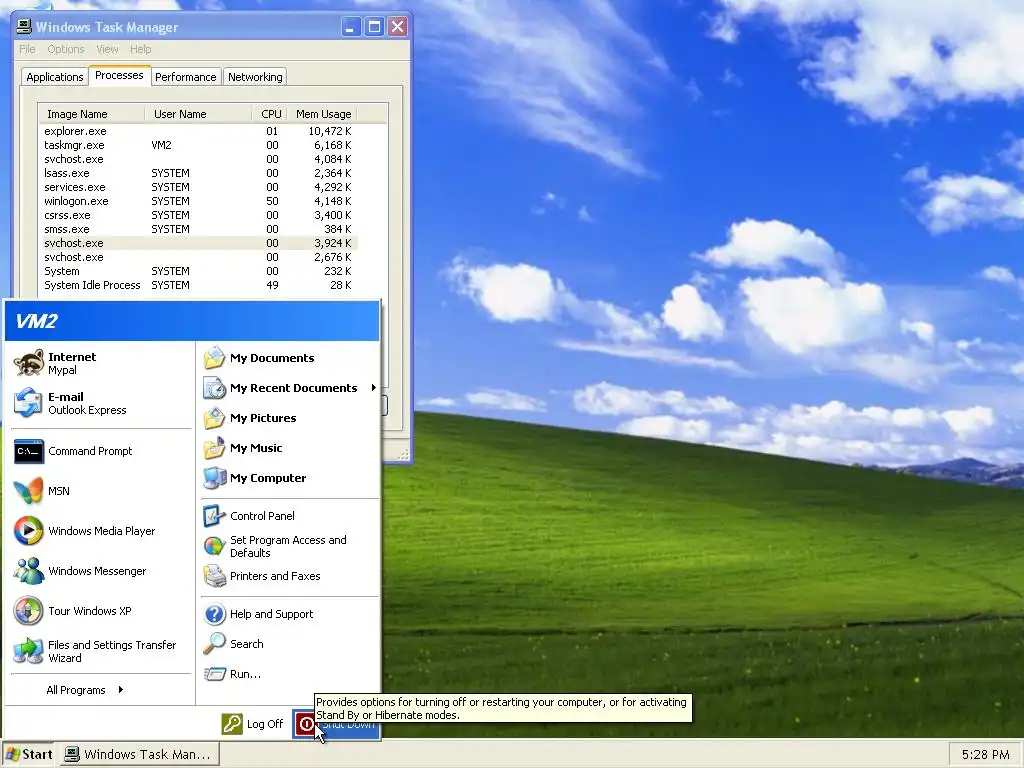Image resolution: width=1024 pixels, height=768 pixels.
Task: Select the Processes tab
Action: (x=119, y=75)
